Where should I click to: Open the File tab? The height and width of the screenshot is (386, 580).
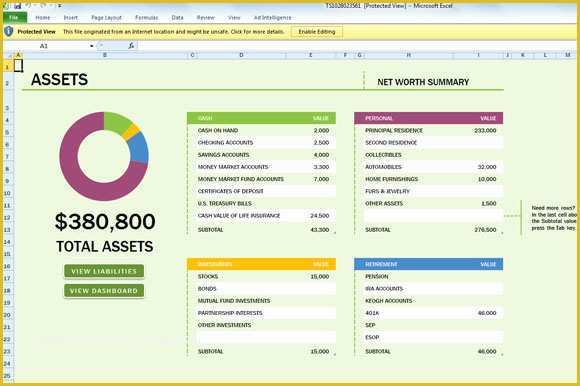click(x=15, y=17)
